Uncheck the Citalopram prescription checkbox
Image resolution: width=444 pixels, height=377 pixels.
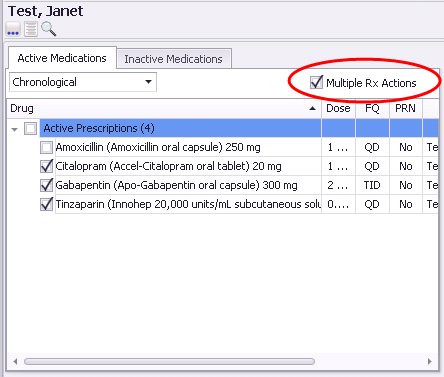click(x=46, y=166)
